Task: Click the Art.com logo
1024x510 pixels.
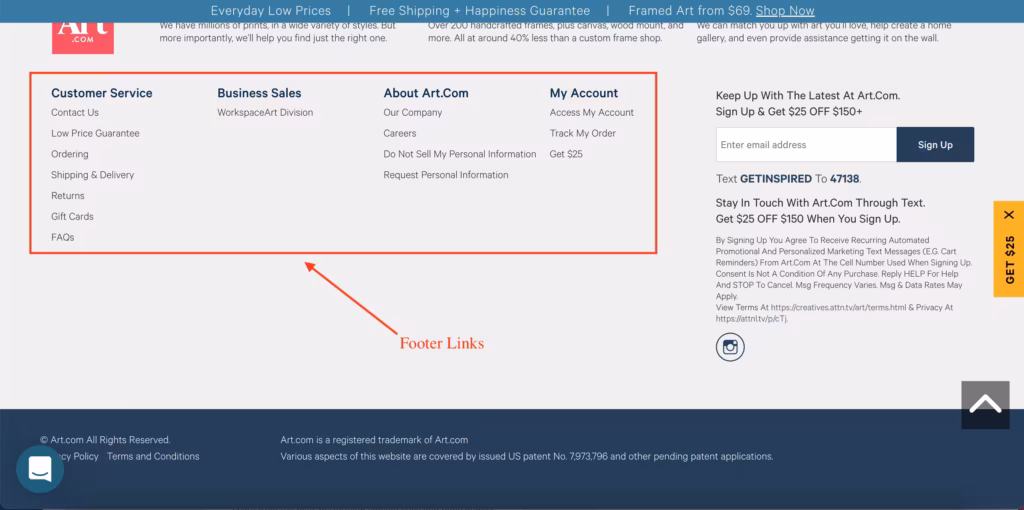Action: (83, 38)
